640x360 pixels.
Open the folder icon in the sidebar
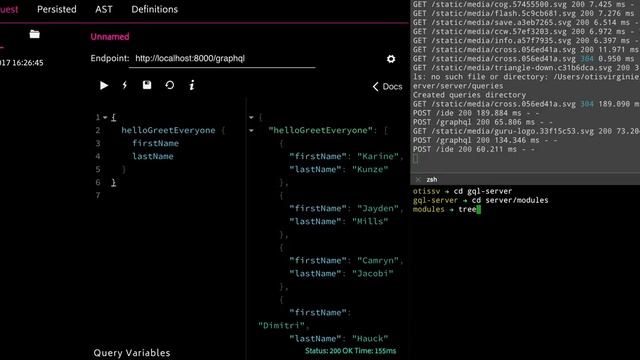(35, 34)
